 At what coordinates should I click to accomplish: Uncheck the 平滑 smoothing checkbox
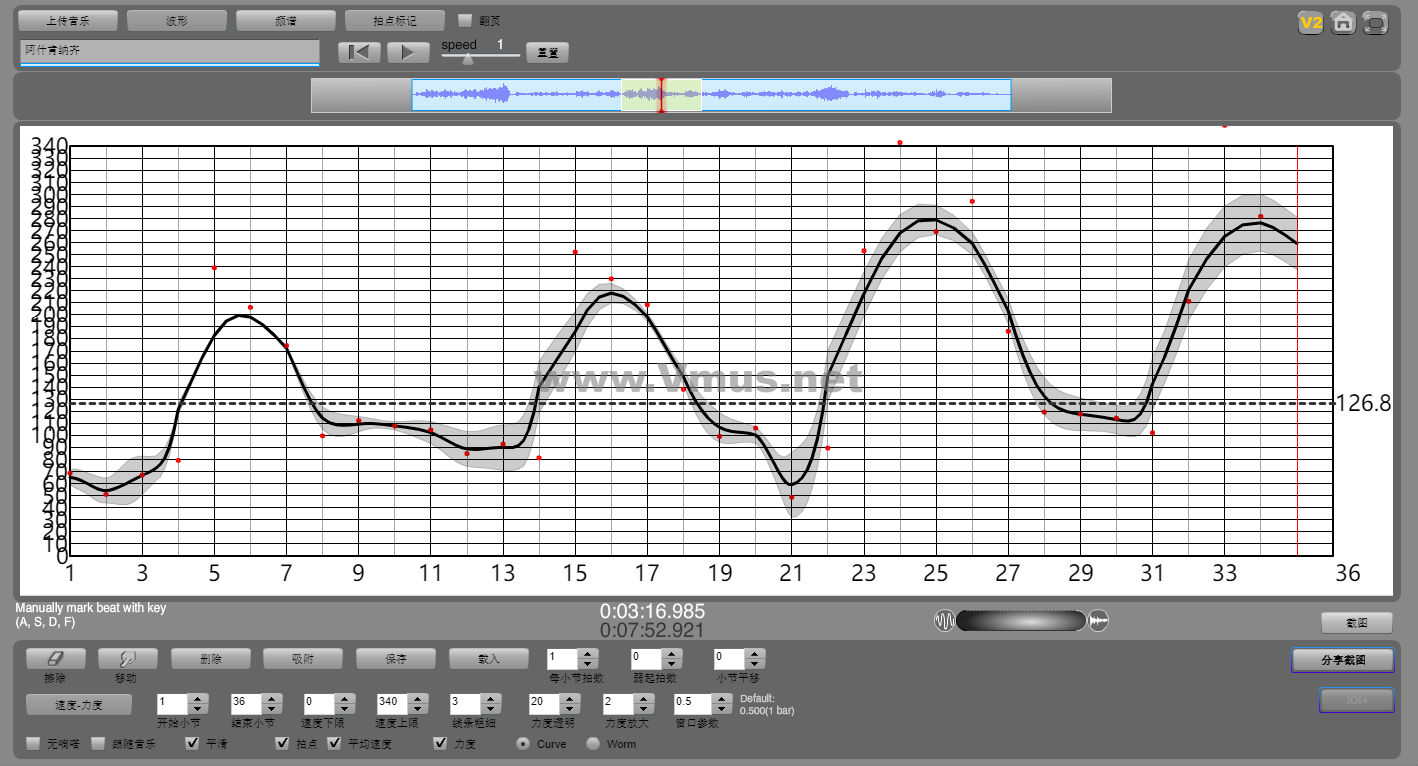tap(193, 744)
